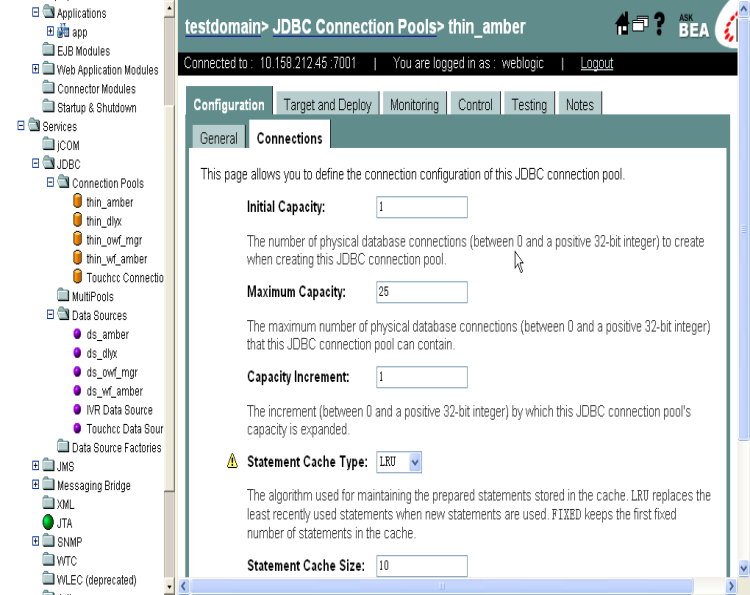Expand the Messaging Bridge node

tap(35, 484)
